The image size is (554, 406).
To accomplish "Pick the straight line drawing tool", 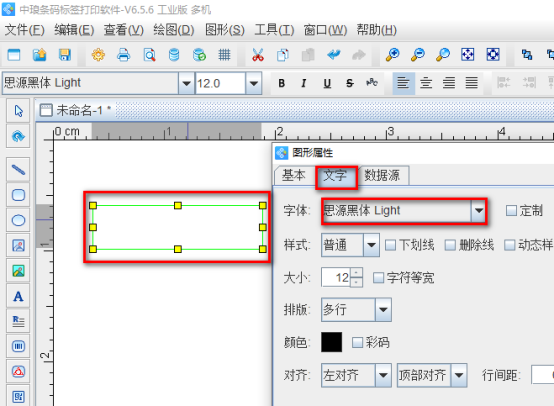I will click(x=18, y=170).
